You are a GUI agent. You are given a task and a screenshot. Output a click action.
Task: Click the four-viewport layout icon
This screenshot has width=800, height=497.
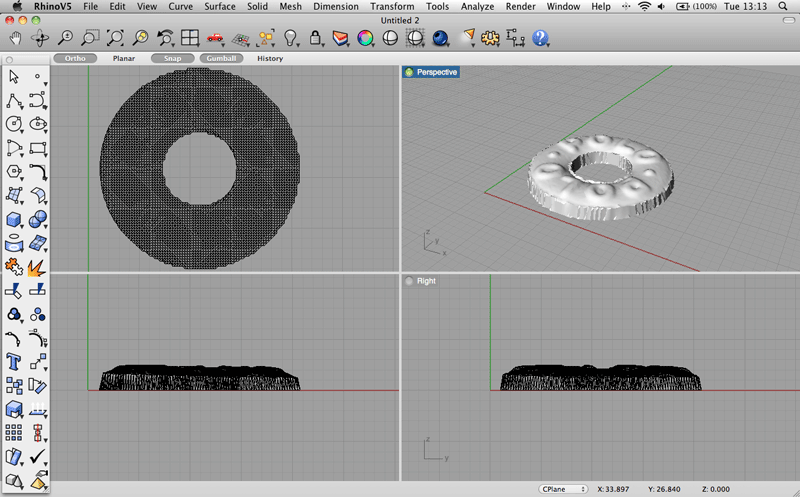189,39
